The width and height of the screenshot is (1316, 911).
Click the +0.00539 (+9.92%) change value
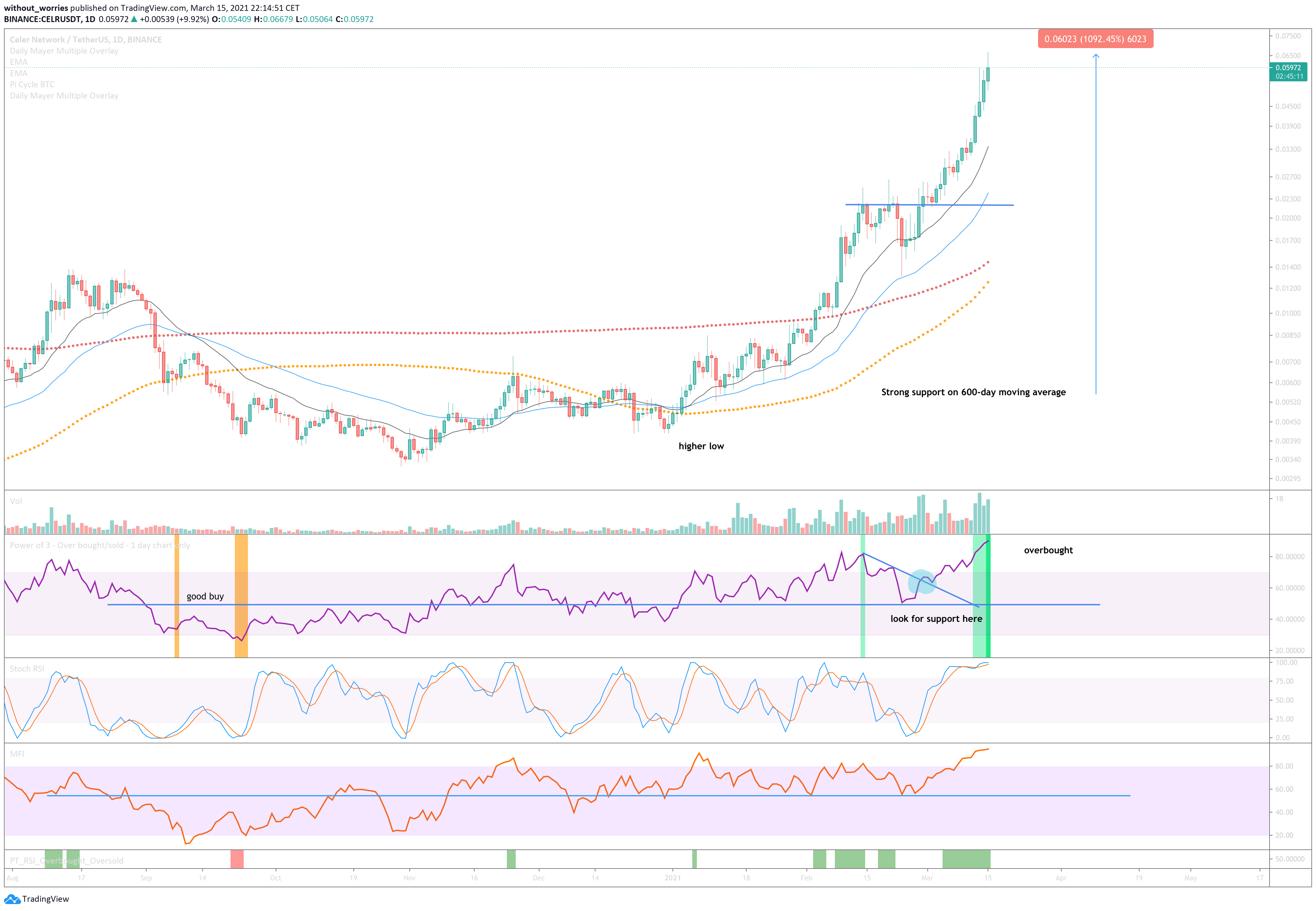coord(174,19)
